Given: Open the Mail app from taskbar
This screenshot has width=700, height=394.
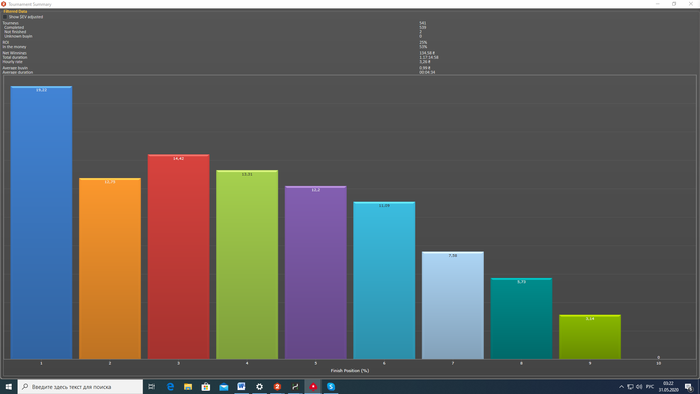Looking at the screenshot, I should point(224,386).
